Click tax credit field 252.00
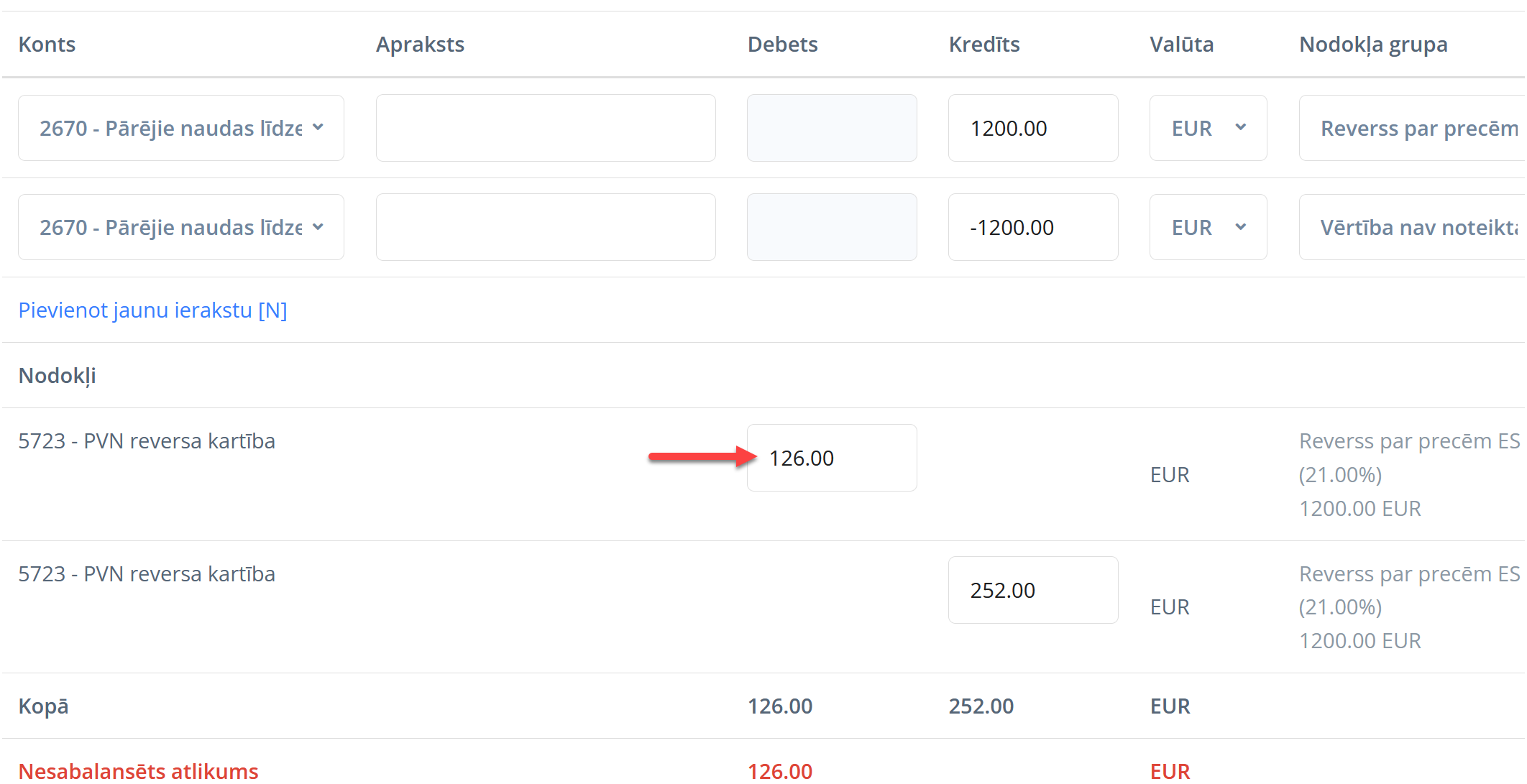 pos(1032,590)
